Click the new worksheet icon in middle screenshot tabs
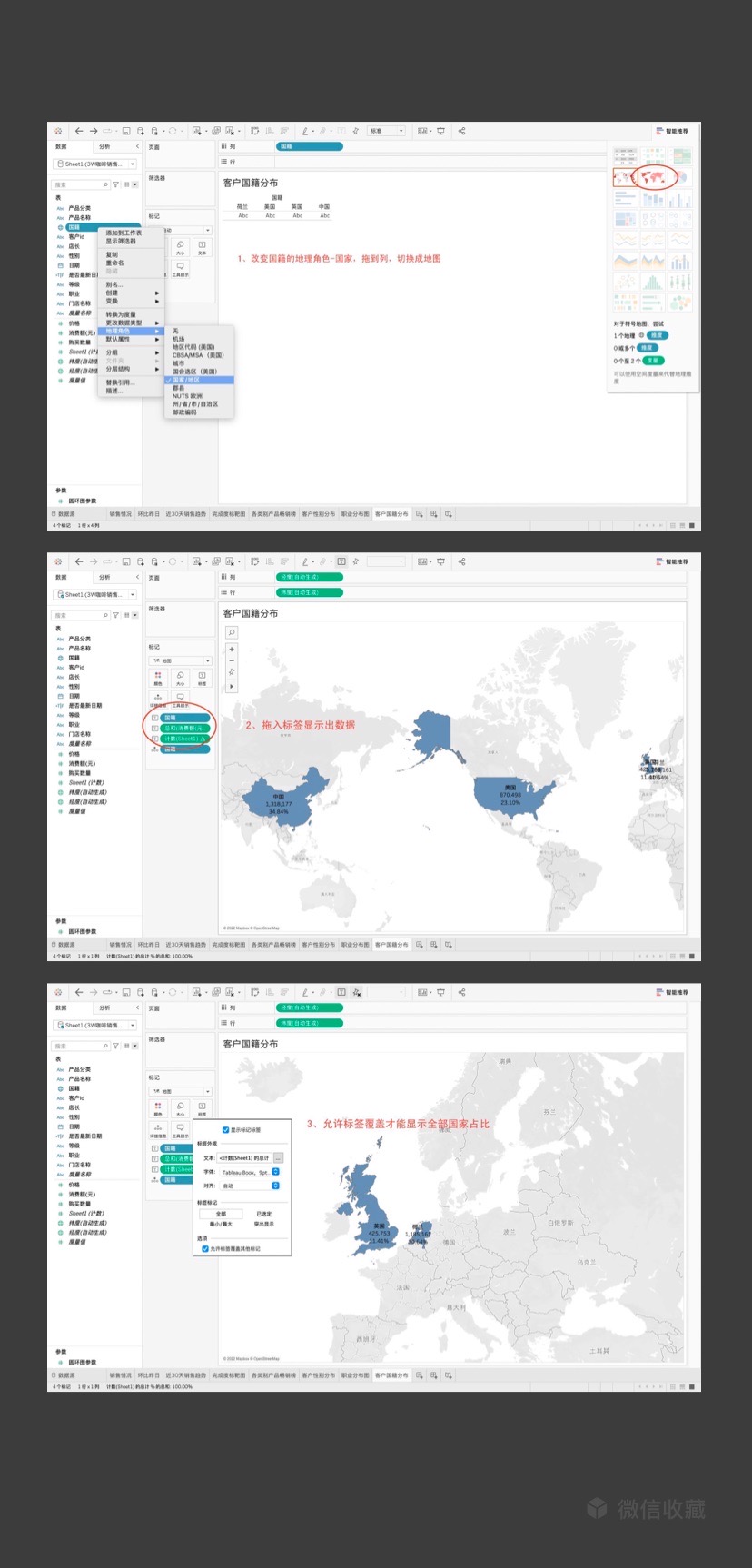 pyautogui.click(x=420, y=945)
